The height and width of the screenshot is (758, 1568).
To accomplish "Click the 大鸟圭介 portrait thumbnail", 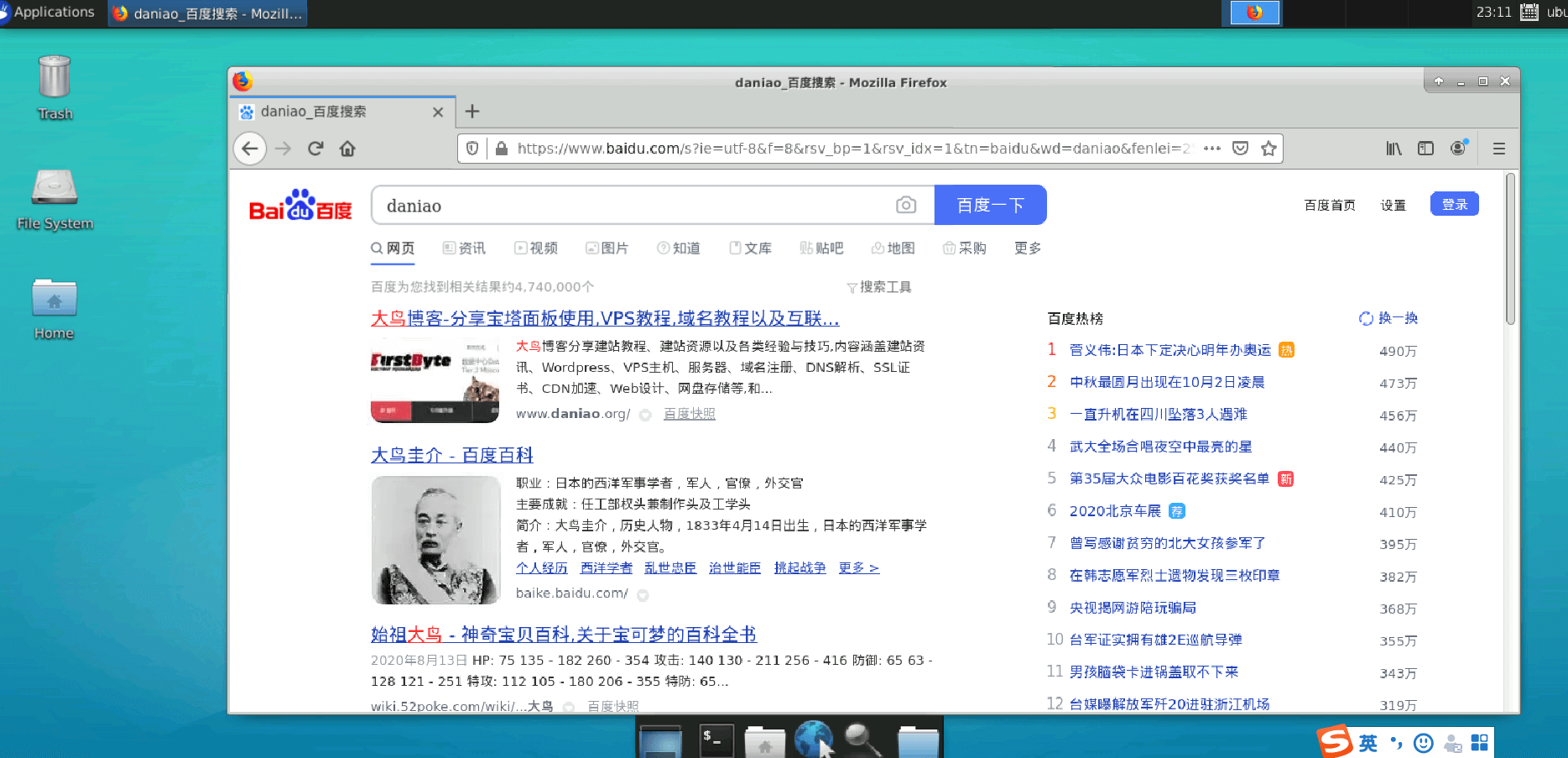I will (436, 540).
